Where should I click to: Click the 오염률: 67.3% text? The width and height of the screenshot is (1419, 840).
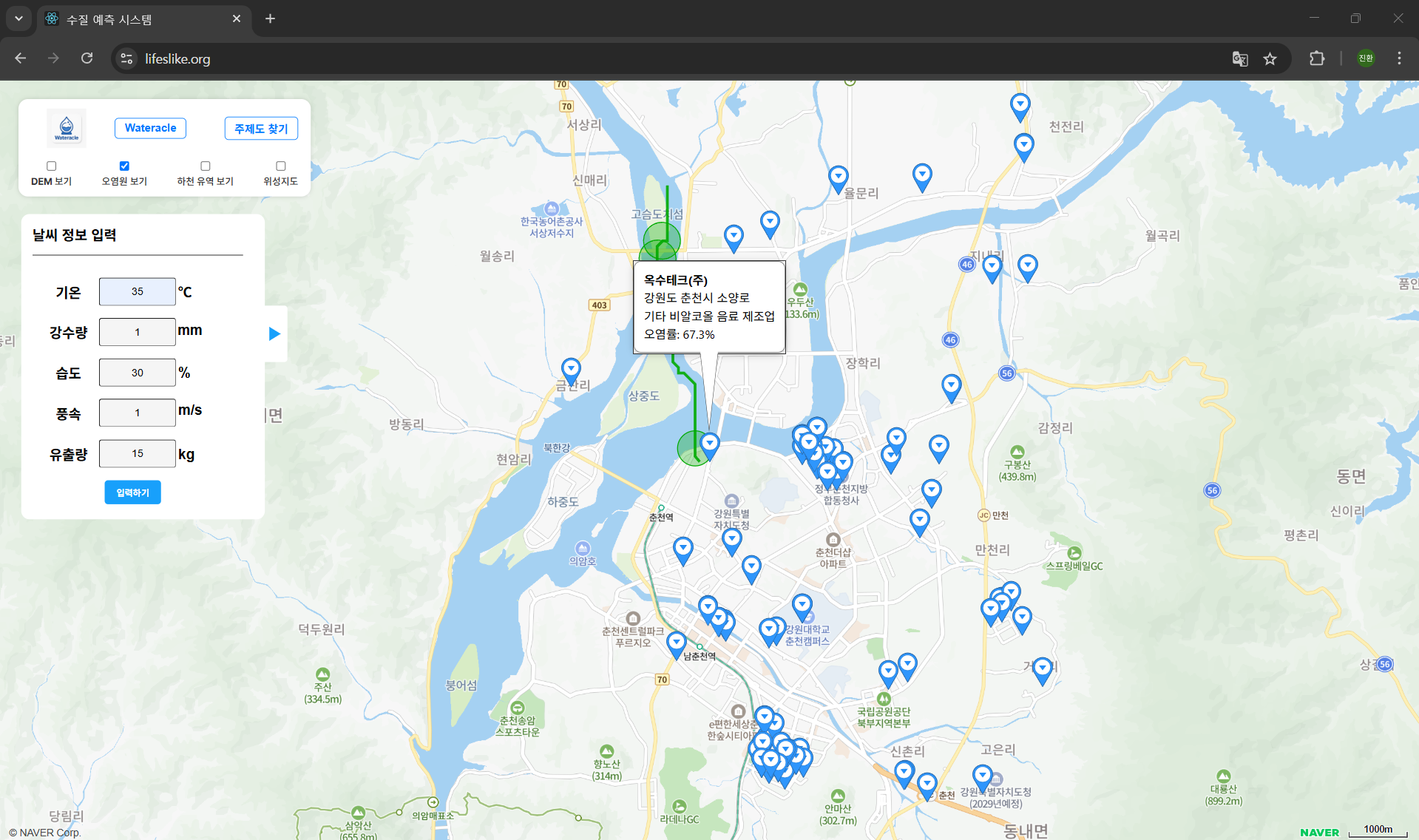[680, 334]
